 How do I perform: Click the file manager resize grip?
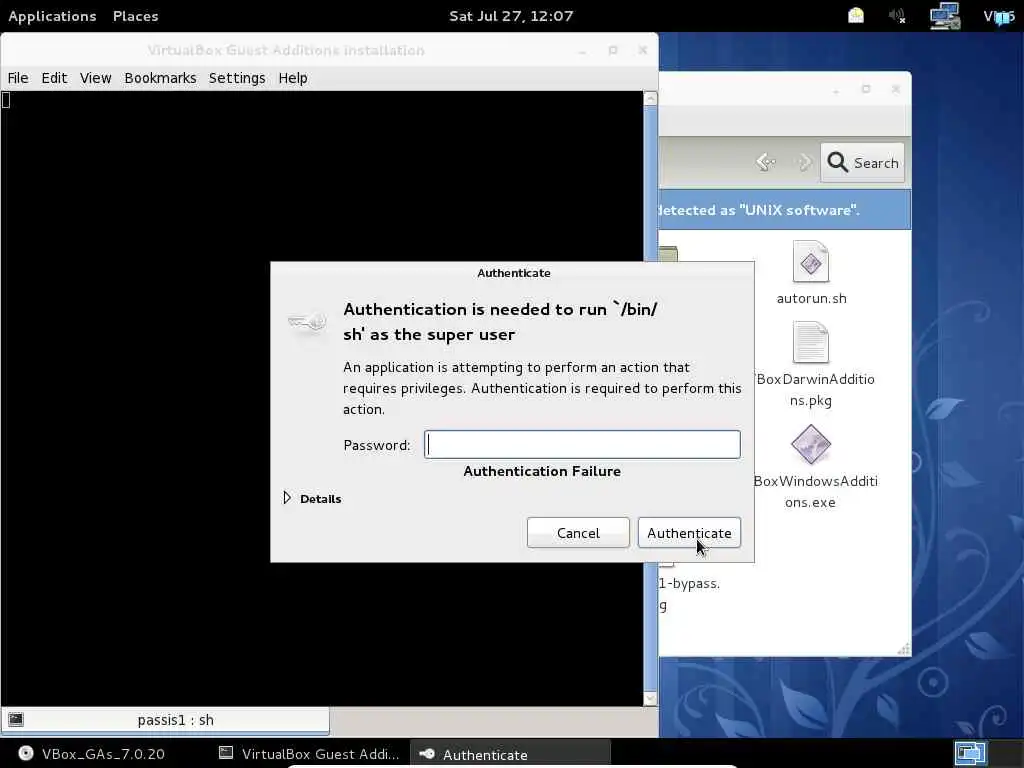pyautogui.click(x=904, y=649)
